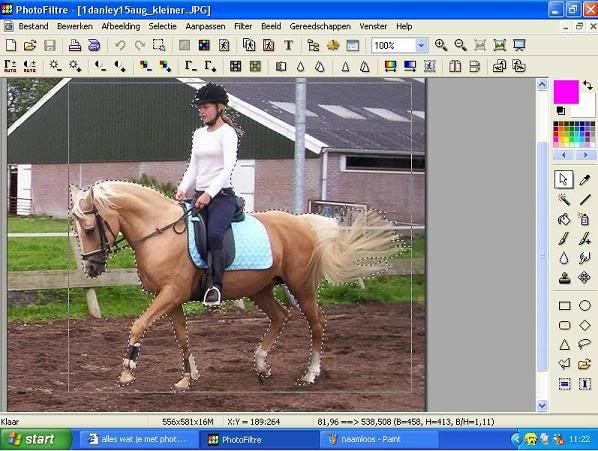Viewport: 598px width, 451px height.
Task: Activate the arrow Selection tool
Action: tap(564, 180)
